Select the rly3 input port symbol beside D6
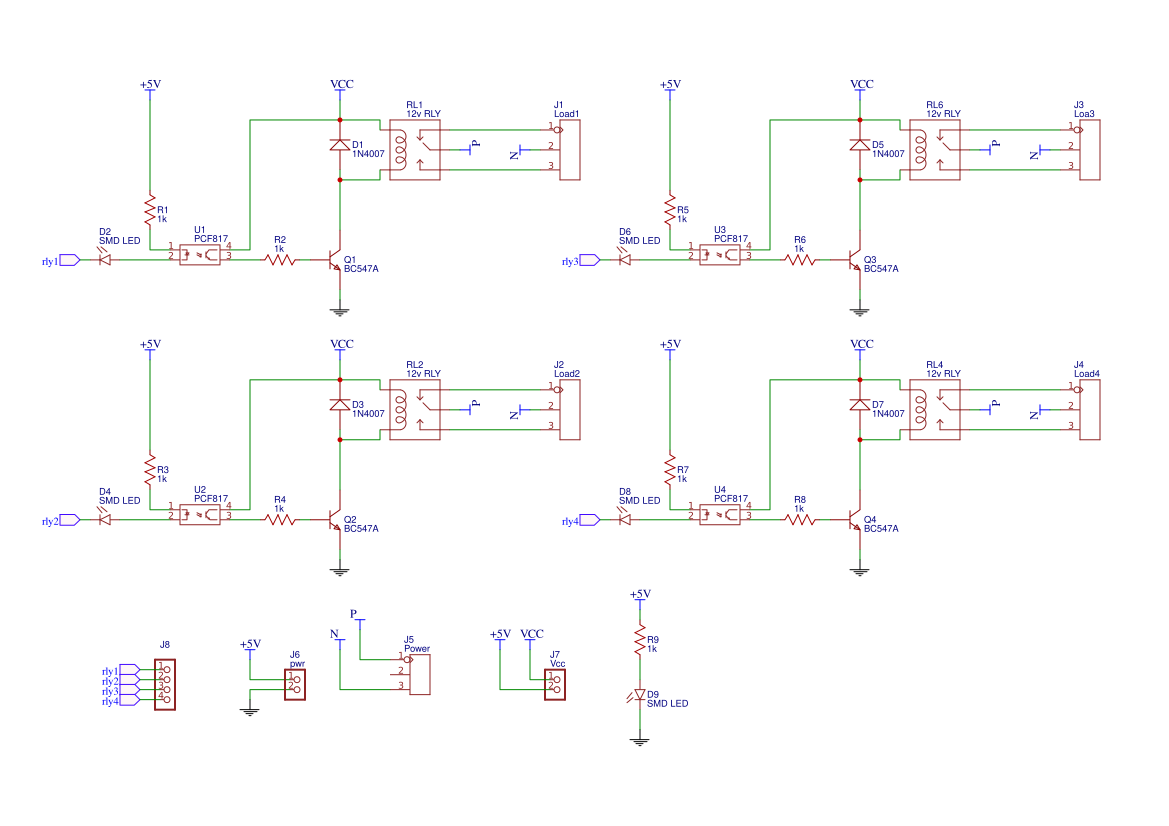The height and width of the screenshot is (826, 1169). pos(590,260)
